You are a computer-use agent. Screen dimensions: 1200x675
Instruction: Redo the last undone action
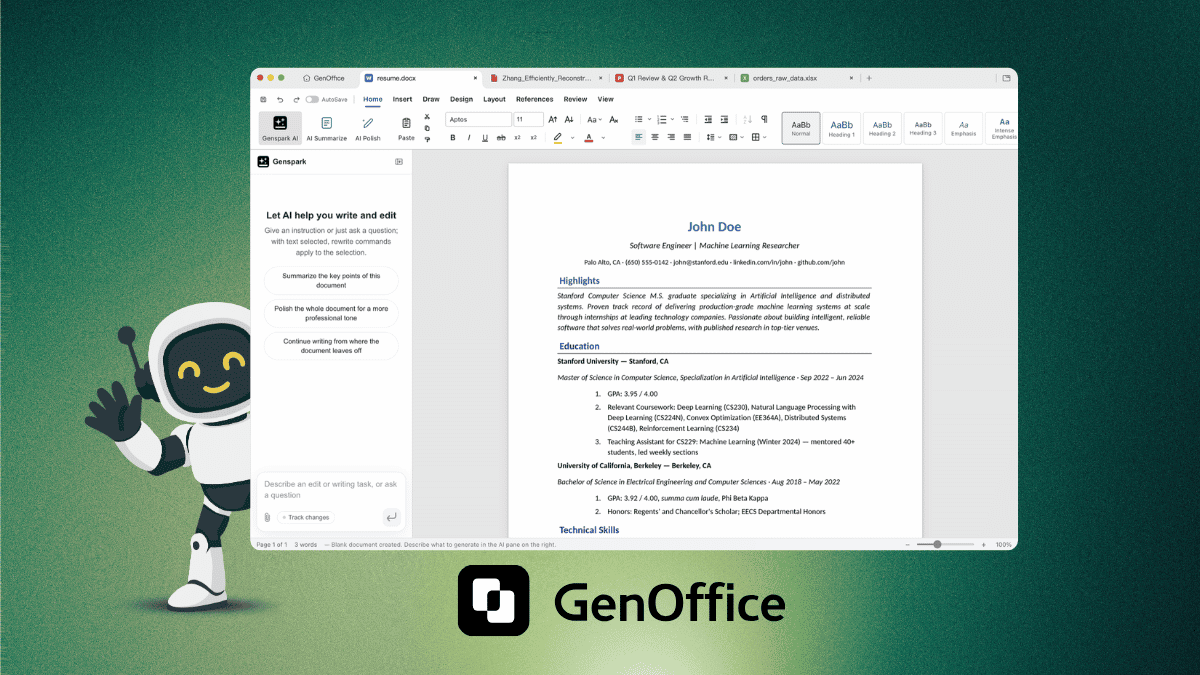pyautogui.click(x=297, y=99)
